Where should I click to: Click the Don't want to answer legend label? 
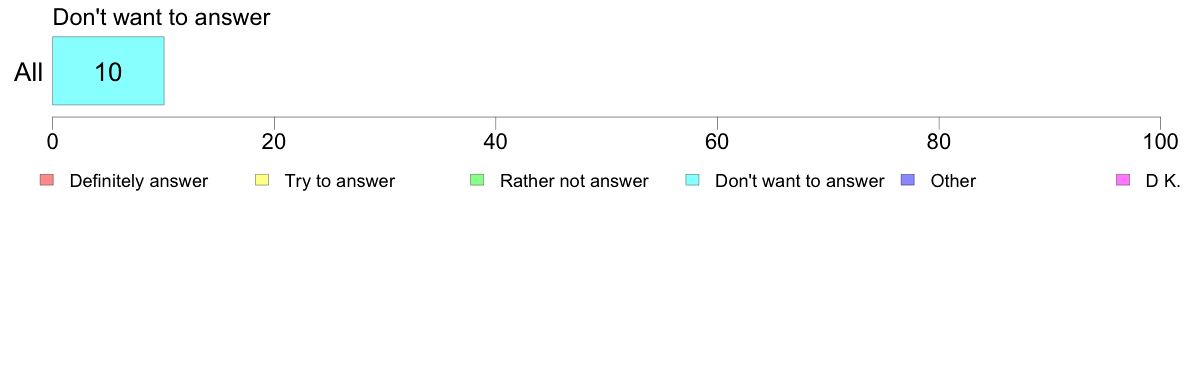[x=800, y=181]
